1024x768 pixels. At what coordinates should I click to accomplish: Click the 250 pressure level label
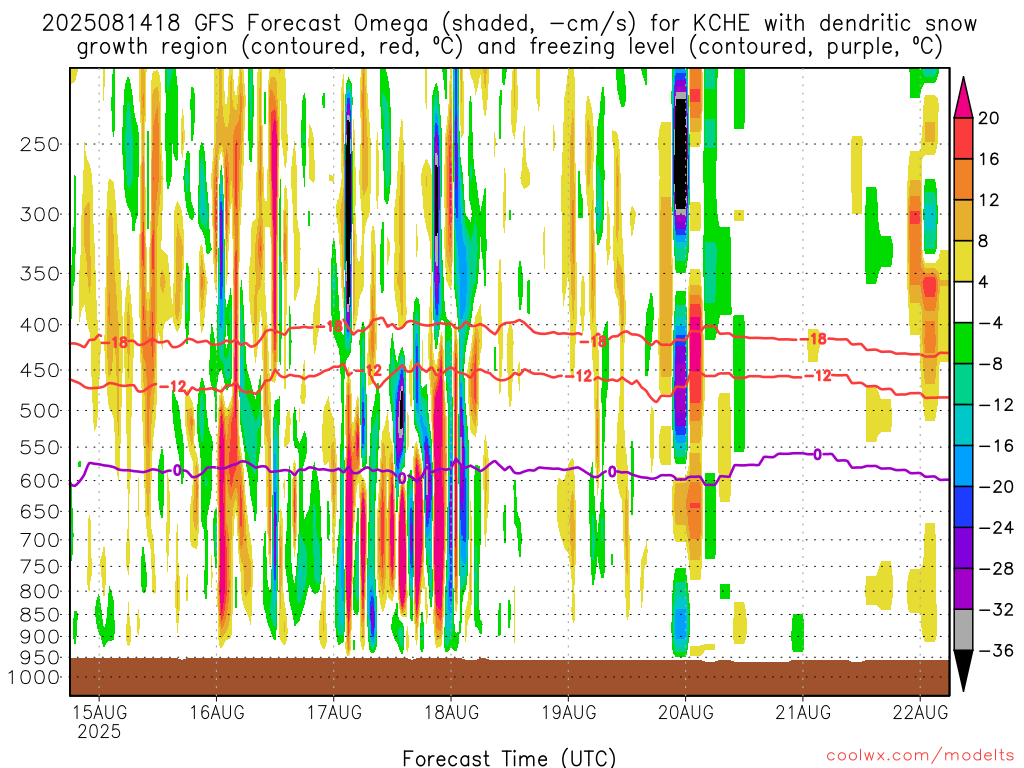[40, 144]
